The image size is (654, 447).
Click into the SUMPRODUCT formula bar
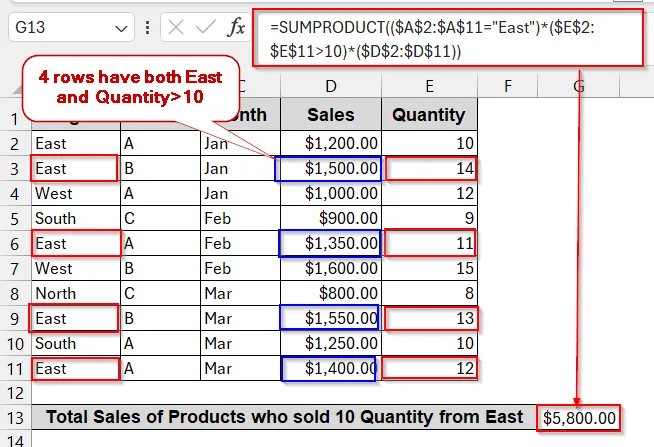click(448, 39)
